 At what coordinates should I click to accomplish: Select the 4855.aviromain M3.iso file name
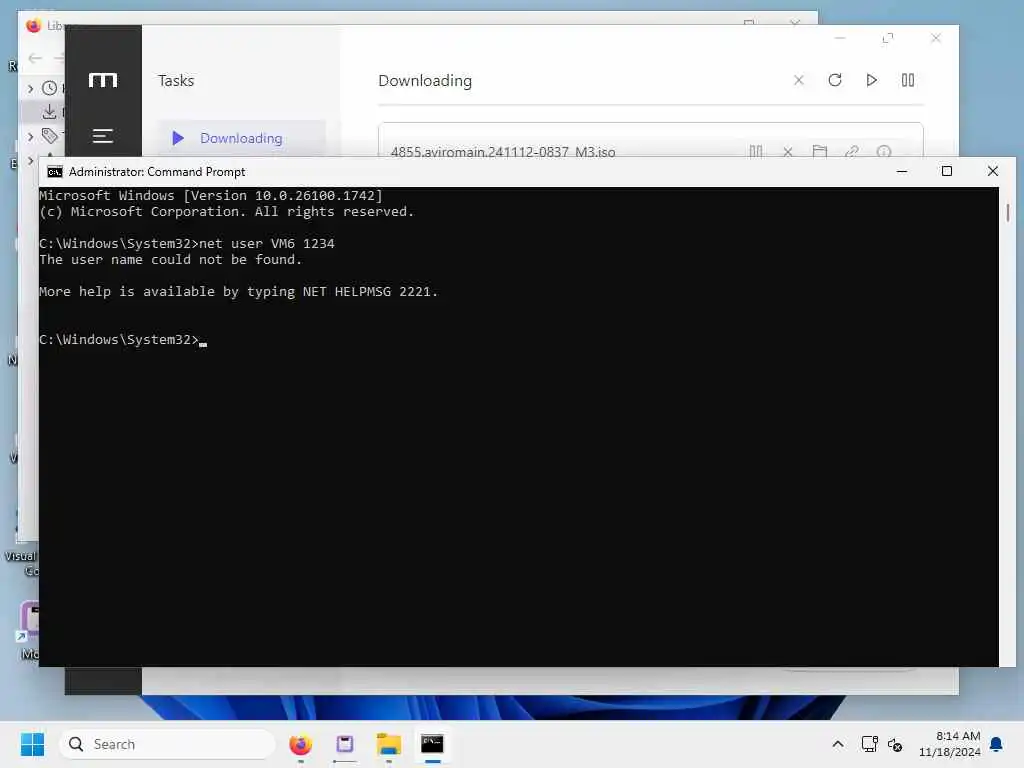pyautogui.click(x=503, y=152)
